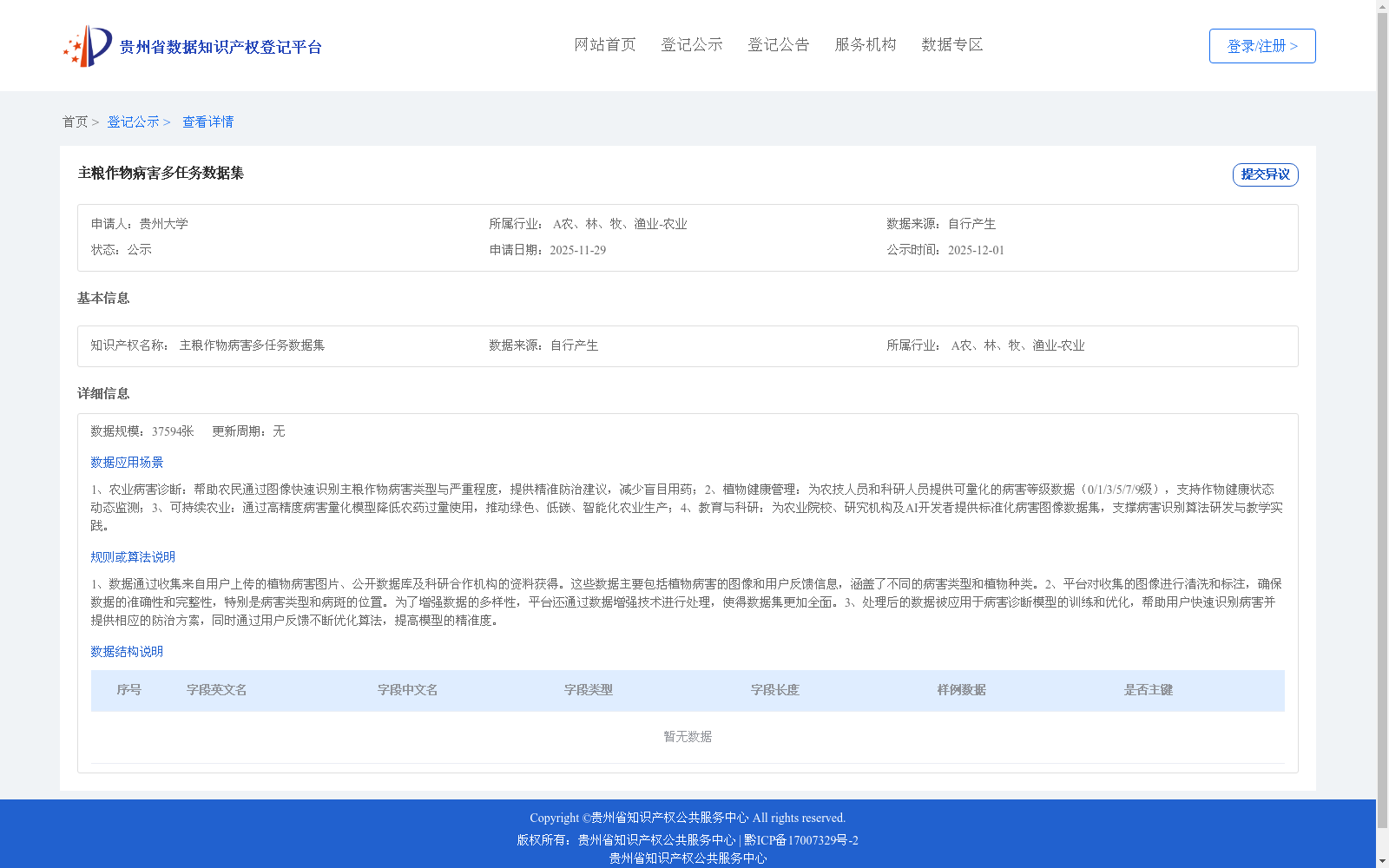The image size is (1389, 868).
Task: Click the 详细信息 section heading
Action: click(x=103, y=393)
